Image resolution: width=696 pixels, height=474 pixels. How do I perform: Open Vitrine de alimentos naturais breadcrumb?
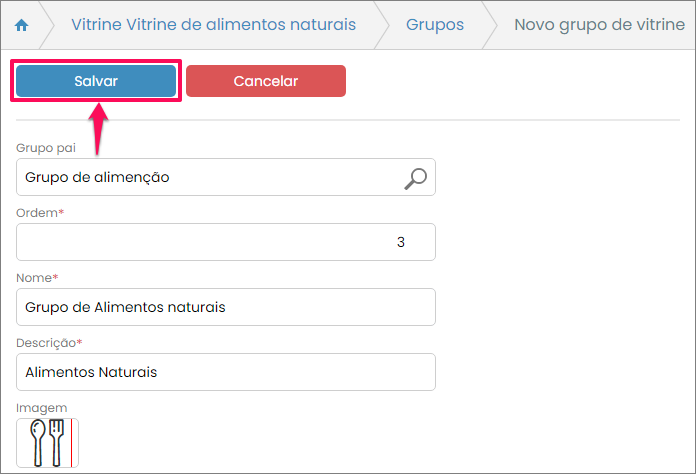point(213,25)
